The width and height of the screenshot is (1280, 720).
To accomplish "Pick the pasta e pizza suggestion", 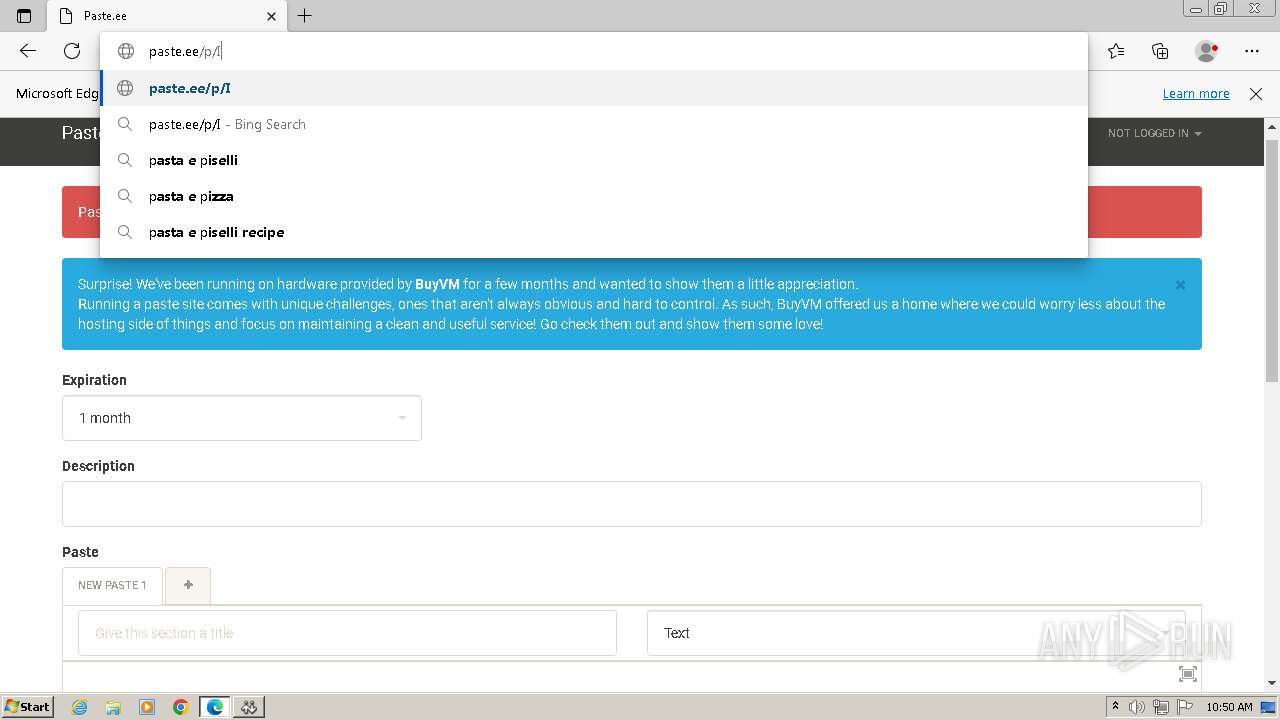I will 594,196.
